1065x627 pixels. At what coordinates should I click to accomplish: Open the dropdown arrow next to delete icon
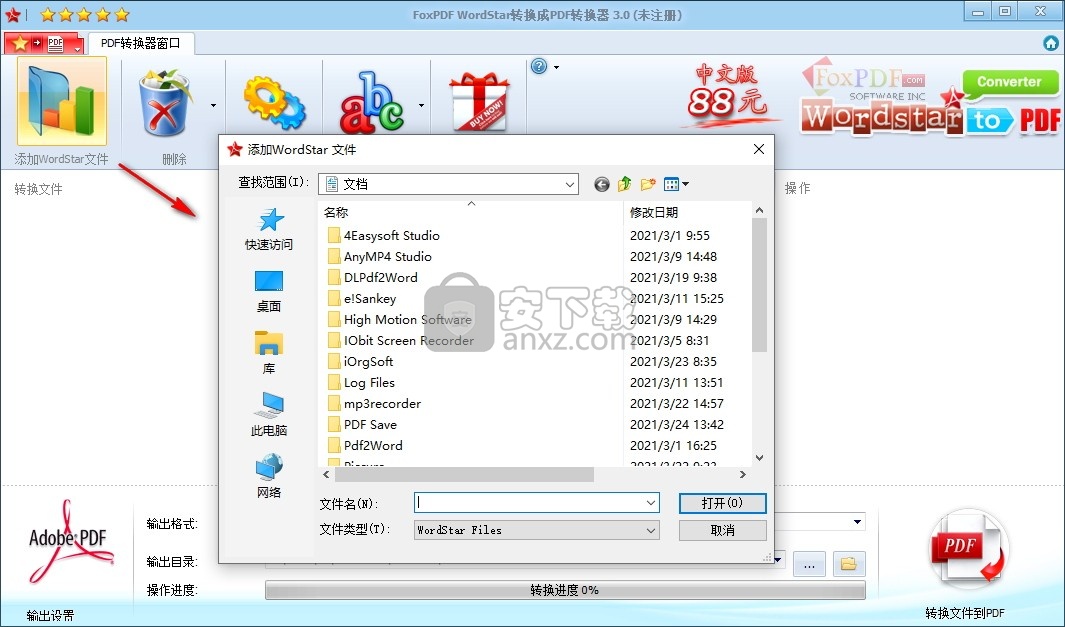coord(213,105)
